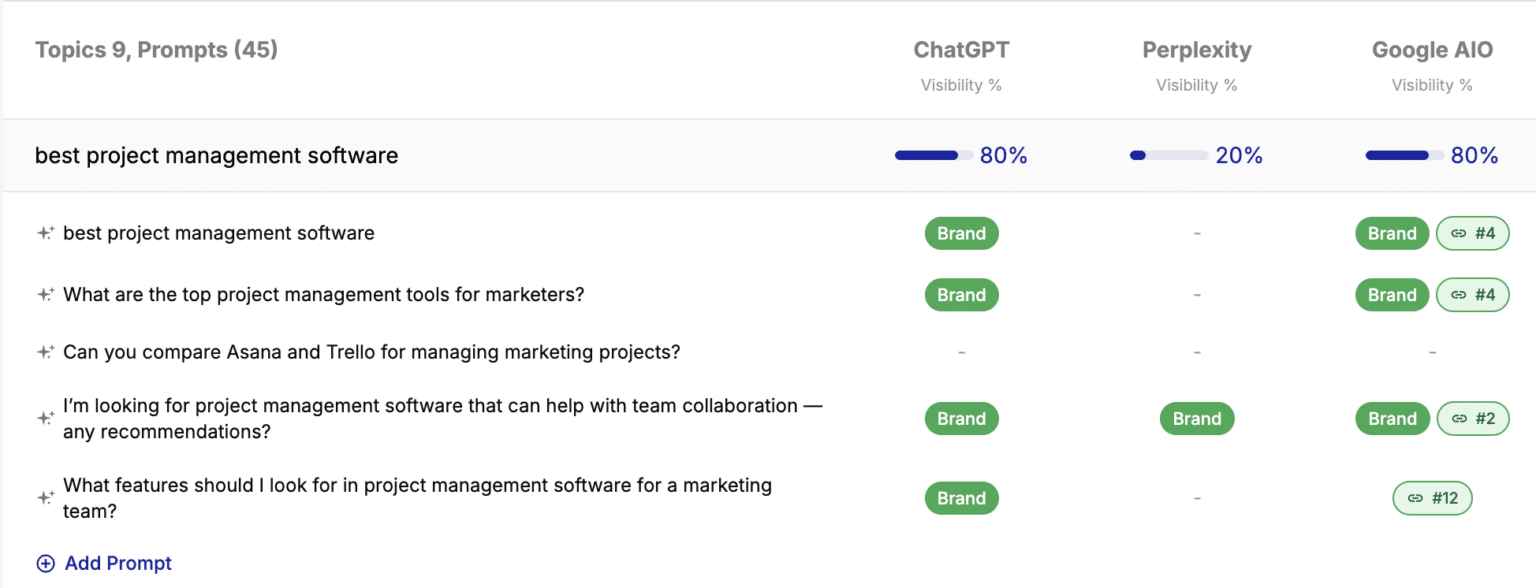
Task: Click 80% value under ChatGPT
Action: click(x=1004, y=155)
